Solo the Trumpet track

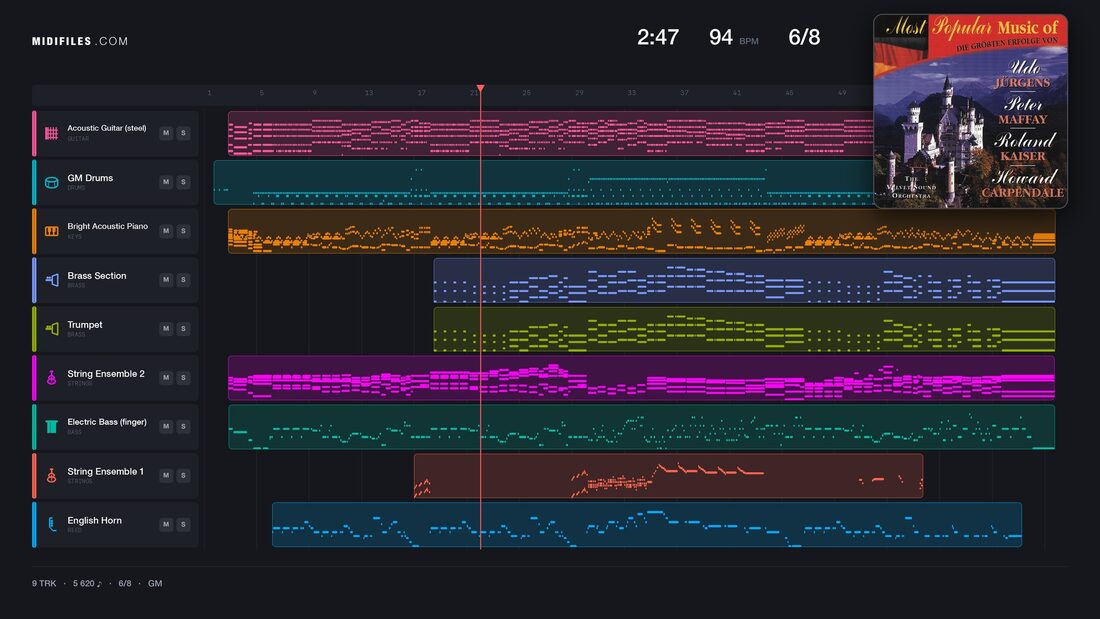coord(183,328)
